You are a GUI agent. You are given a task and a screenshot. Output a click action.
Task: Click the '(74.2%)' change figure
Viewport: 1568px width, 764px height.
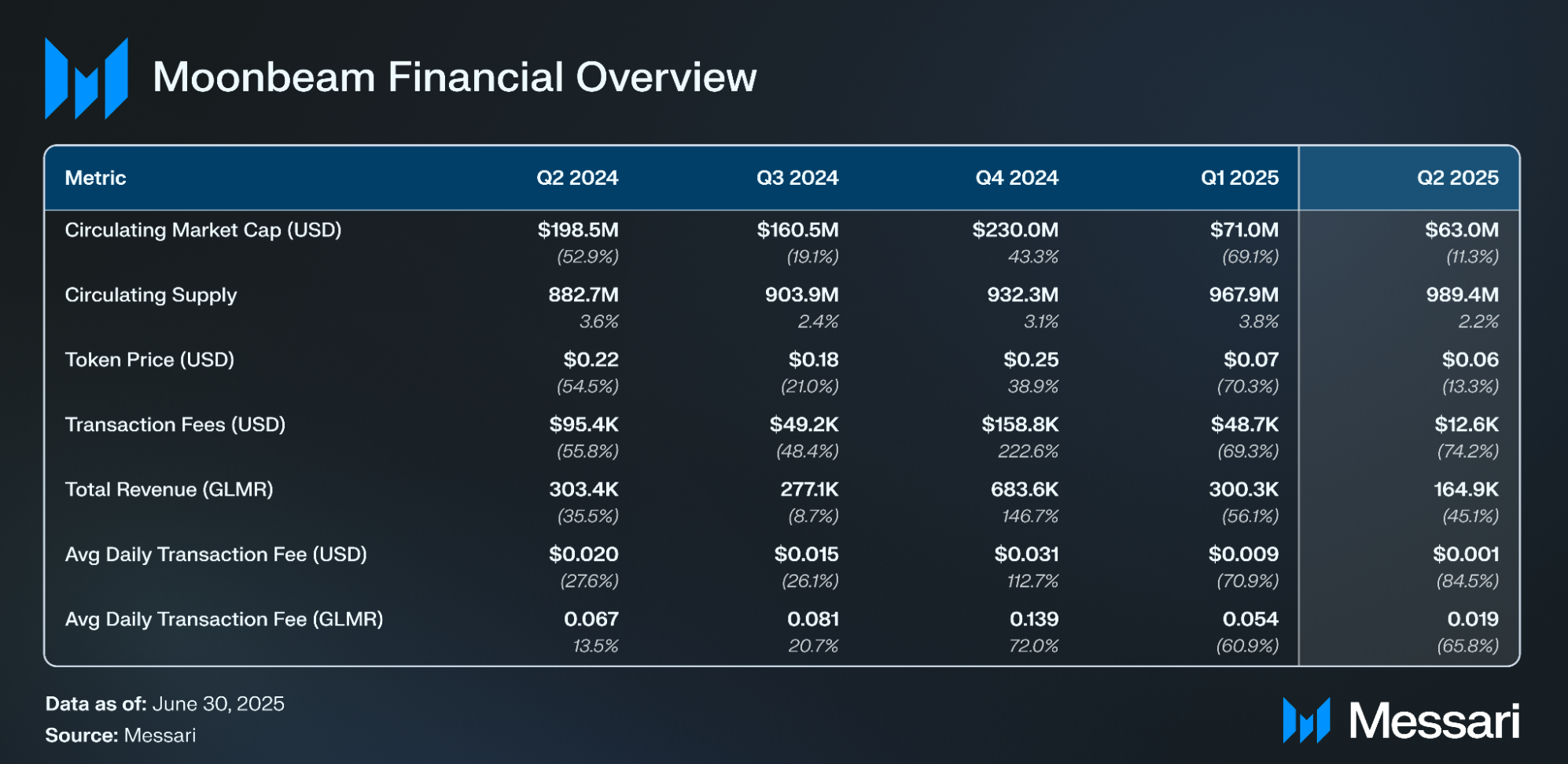point(1468,452)
